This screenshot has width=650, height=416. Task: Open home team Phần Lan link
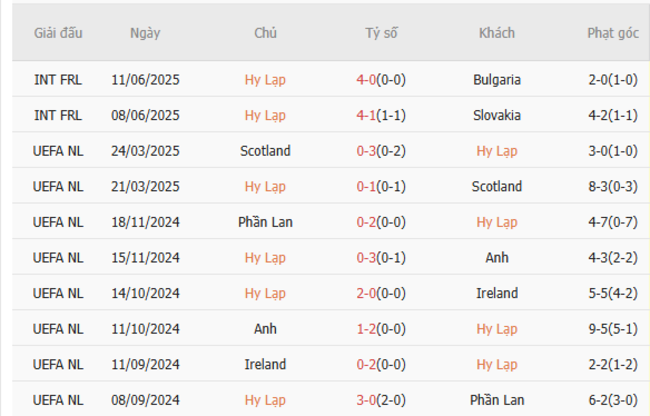[265, 222]
